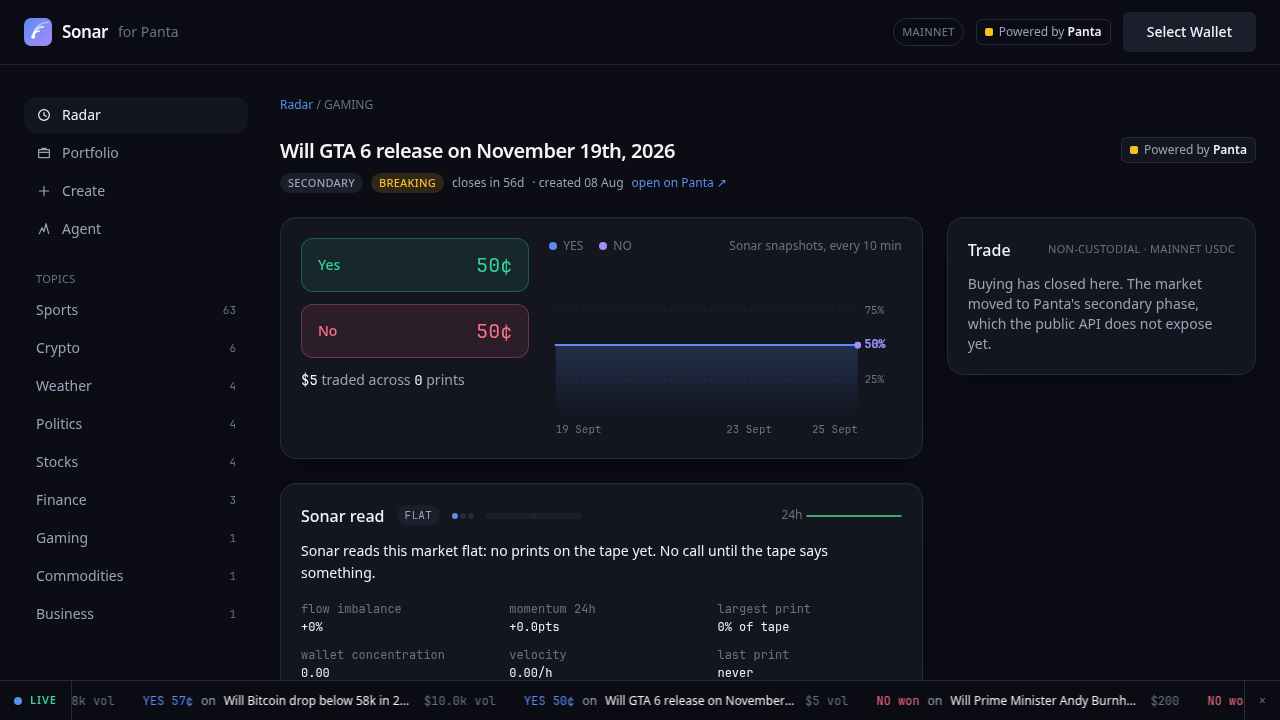Close the live ticker bar

click(1262, 701)
